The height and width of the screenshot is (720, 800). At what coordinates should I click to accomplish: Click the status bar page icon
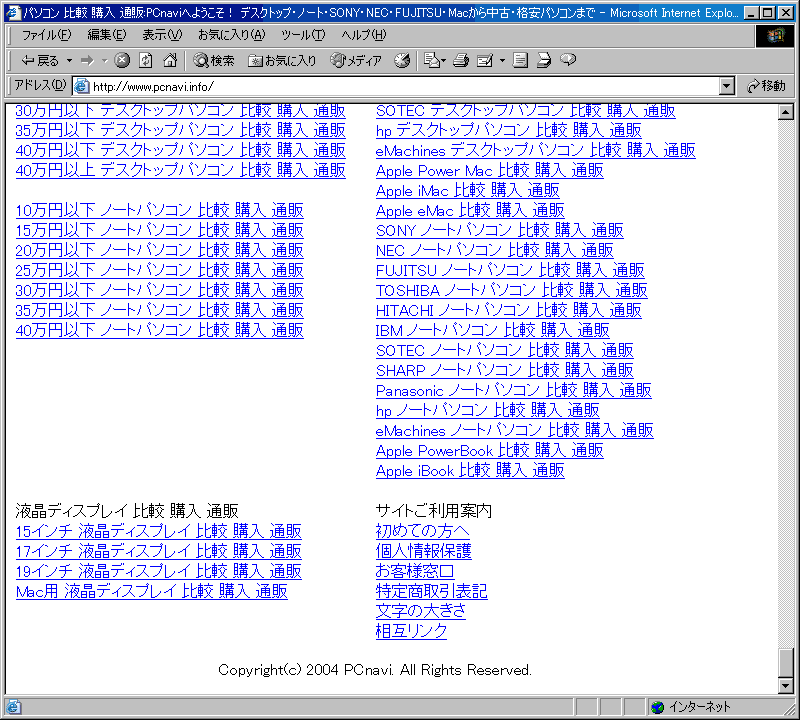(13, 707)
